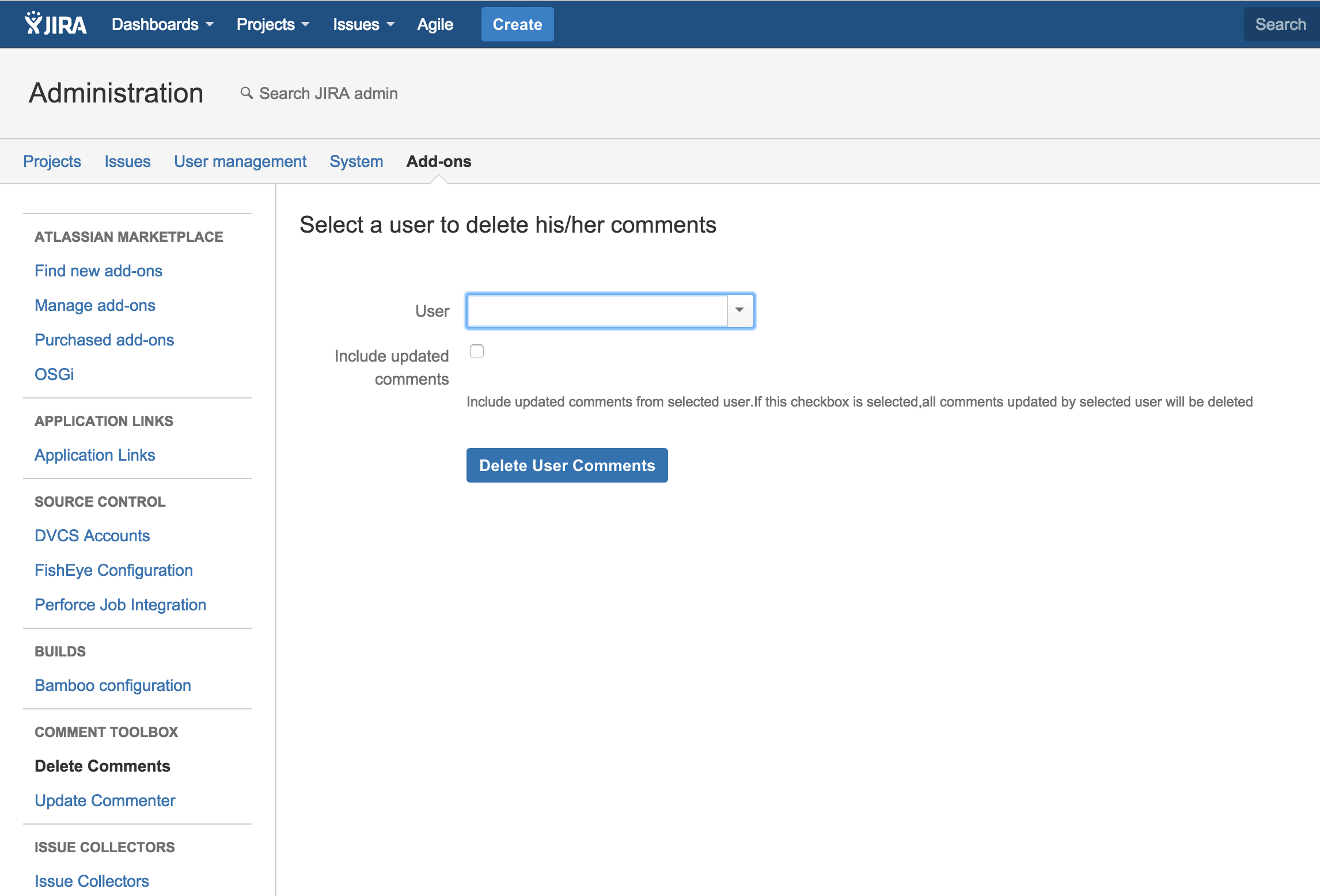Screen dimensions: 1320x896
Task: Enable Include updated comments checkbox
Action: click(x=477, y=351)
